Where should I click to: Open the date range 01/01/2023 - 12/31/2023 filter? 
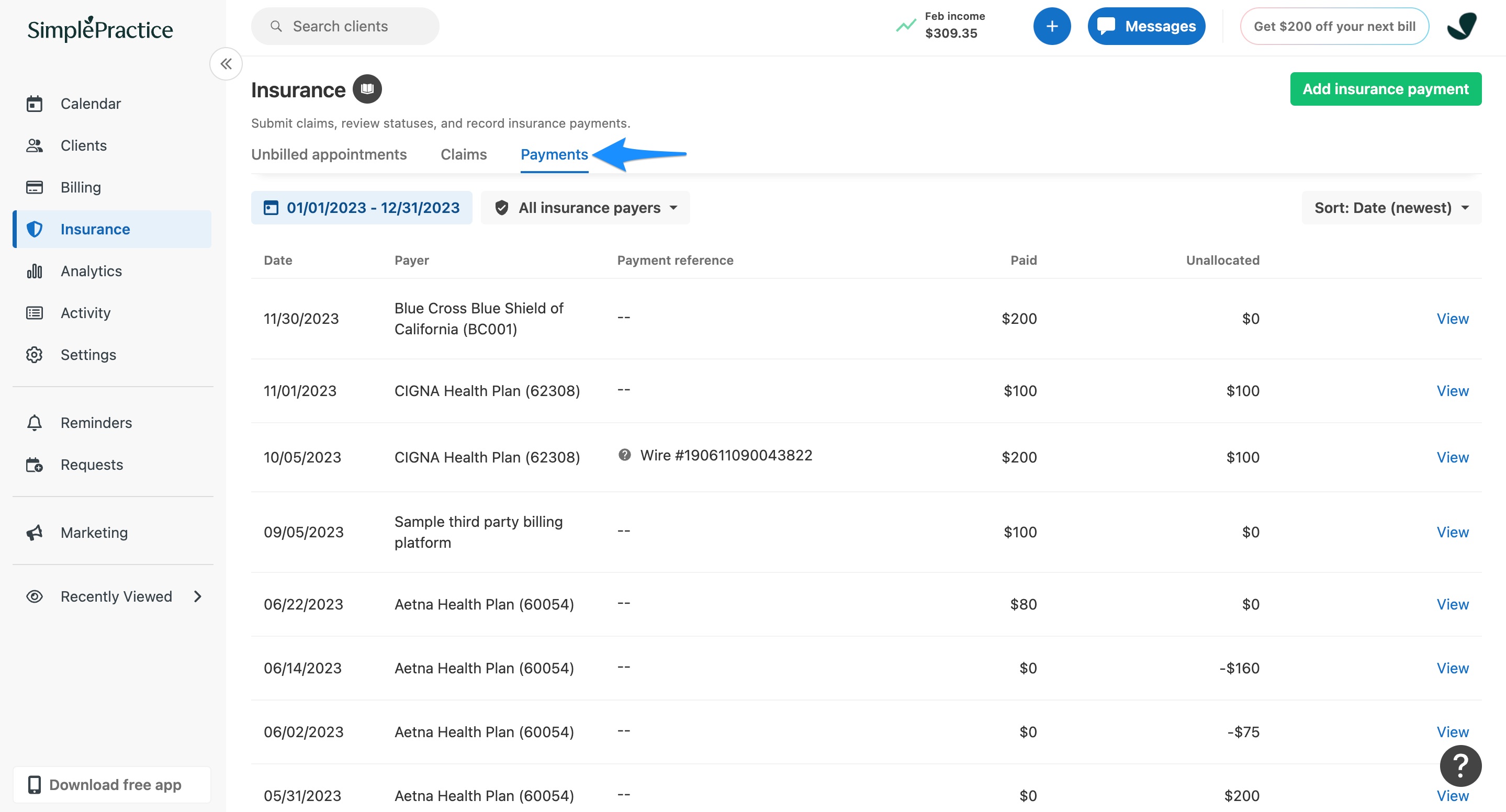pyautogui.click(x=361, y=208)
